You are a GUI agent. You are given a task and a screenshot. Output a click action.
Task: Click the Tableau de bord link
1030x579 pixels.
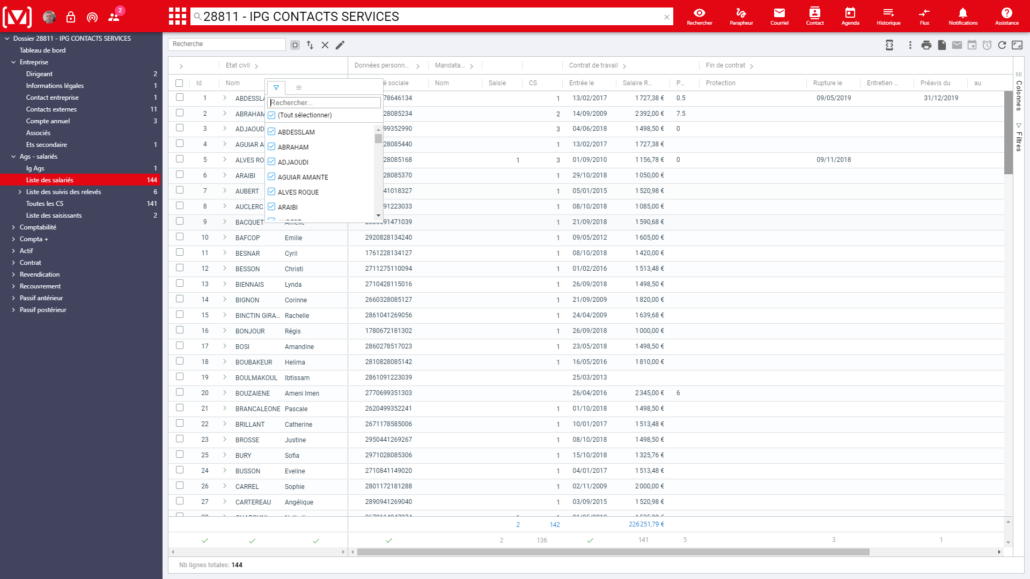click(x=43, y=50)
